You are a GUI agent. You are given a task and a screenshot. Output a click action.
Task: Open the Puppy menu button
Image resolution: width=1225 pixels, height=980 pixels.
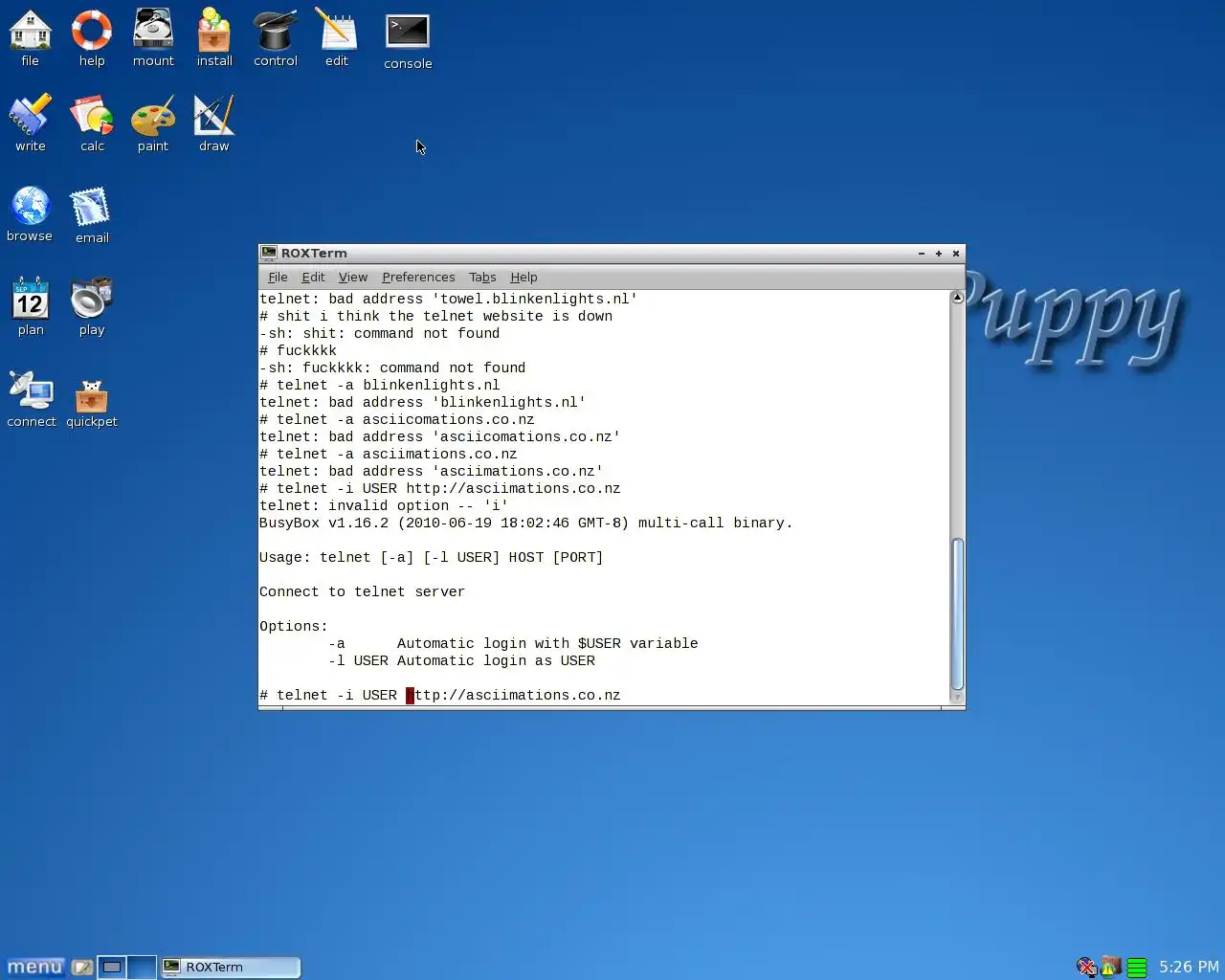(x=34, y=968)
